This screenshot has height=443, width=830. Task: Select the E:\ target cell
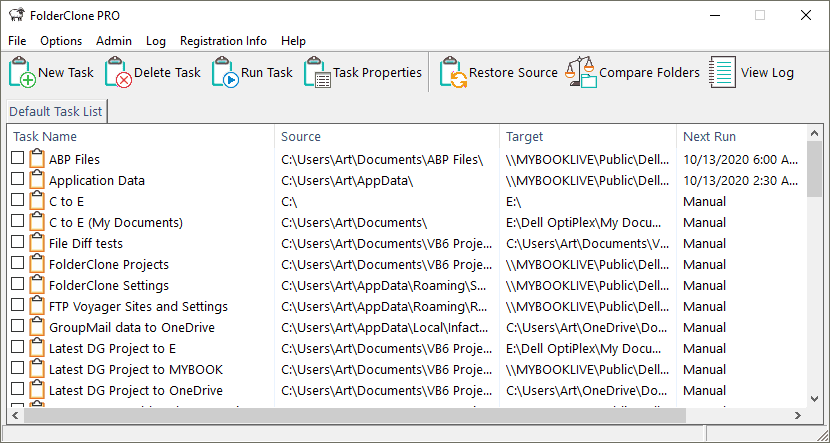[514, 202]
